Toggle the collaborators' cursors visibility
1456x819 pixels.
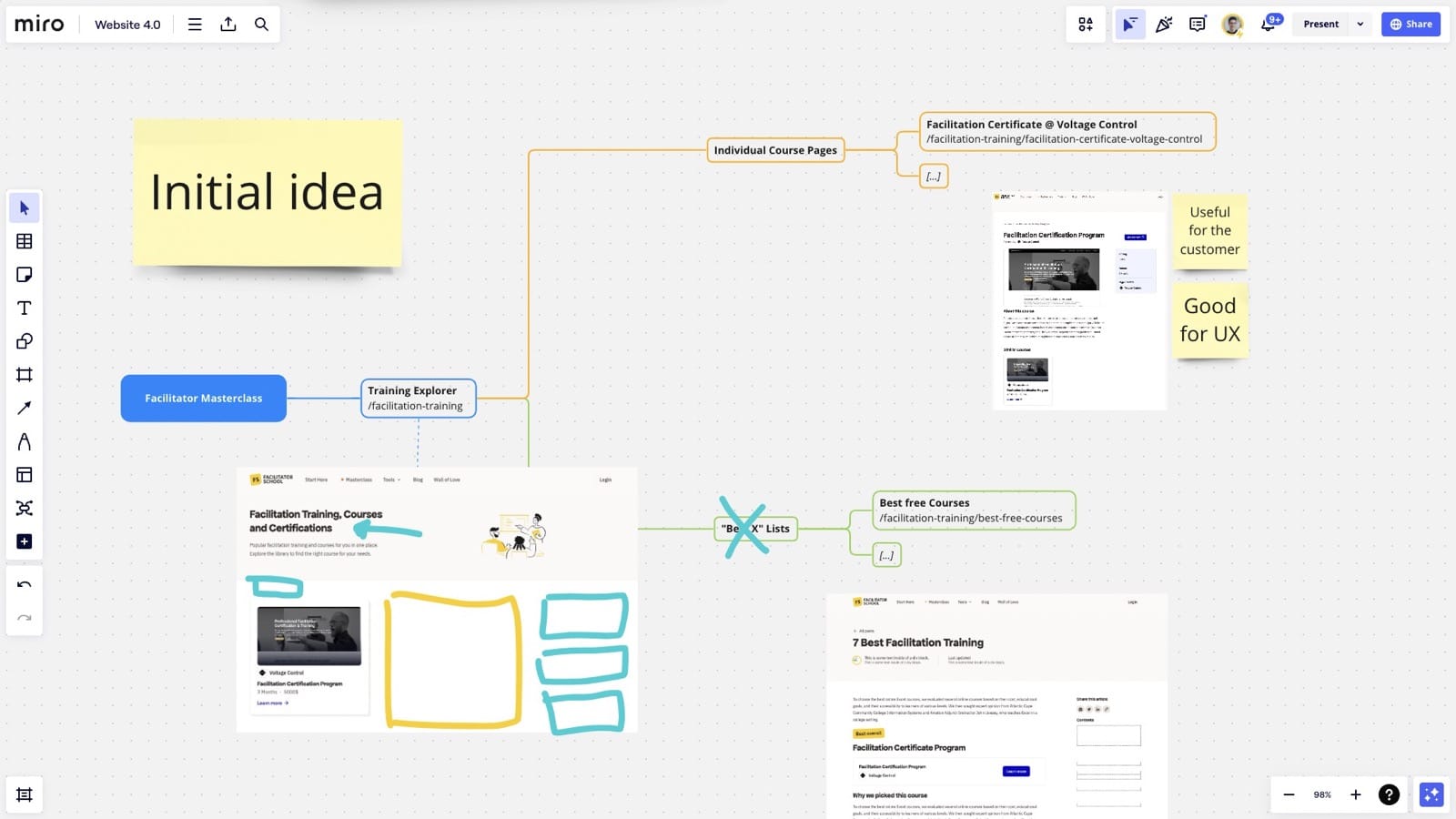(1130, 25)
